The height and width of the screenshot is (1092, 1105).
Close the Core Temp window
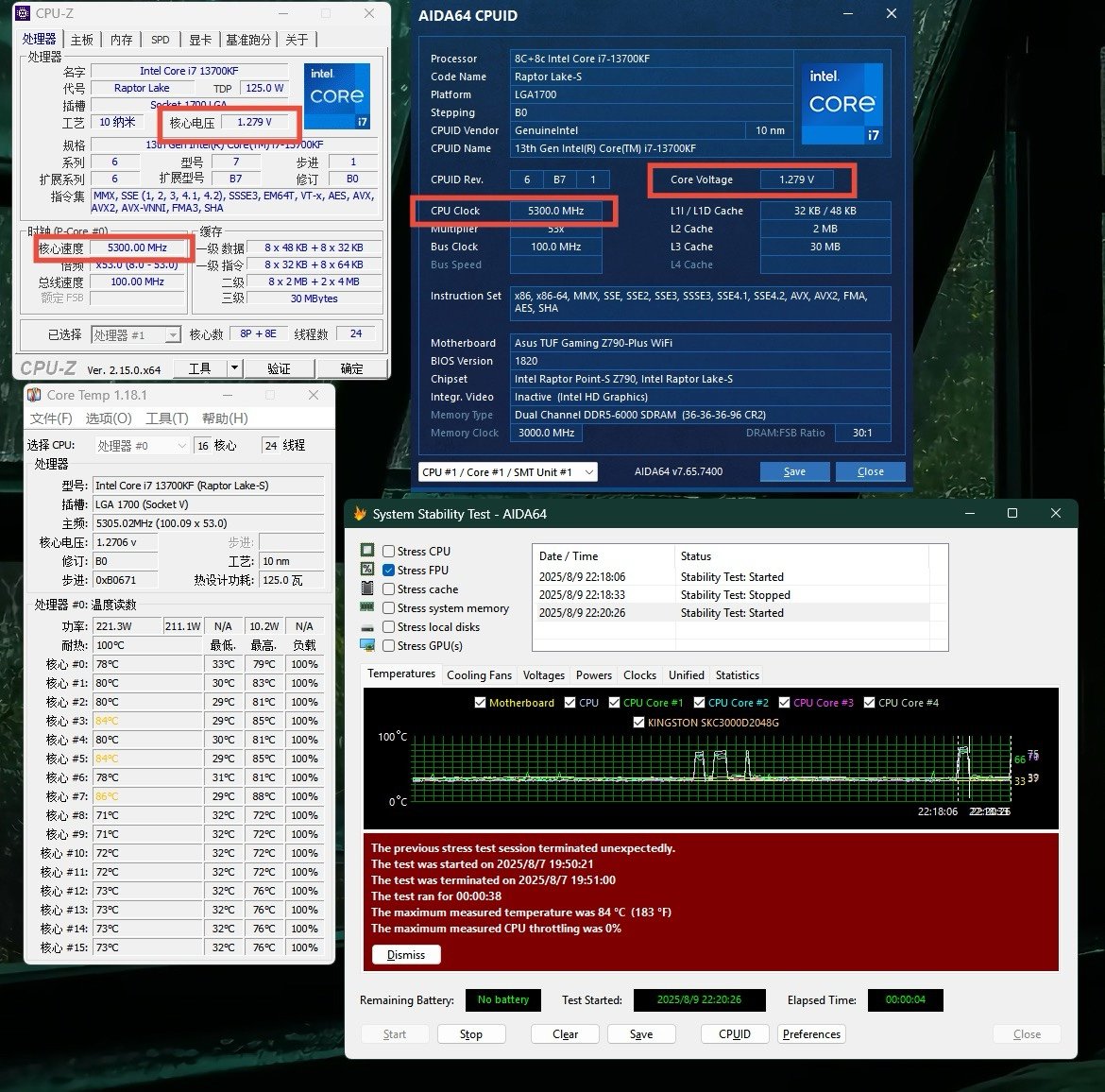click(314, 395)
